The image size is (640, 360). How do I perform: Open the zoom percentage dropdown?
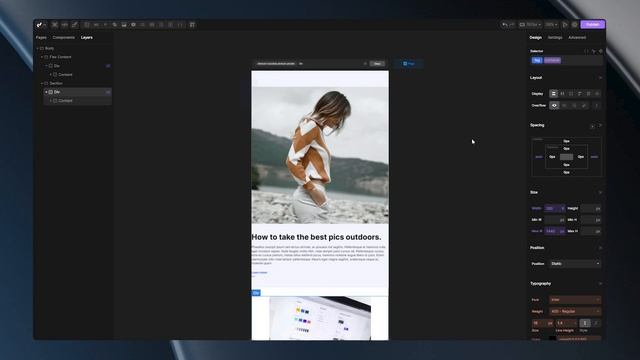tap(551, 25)
